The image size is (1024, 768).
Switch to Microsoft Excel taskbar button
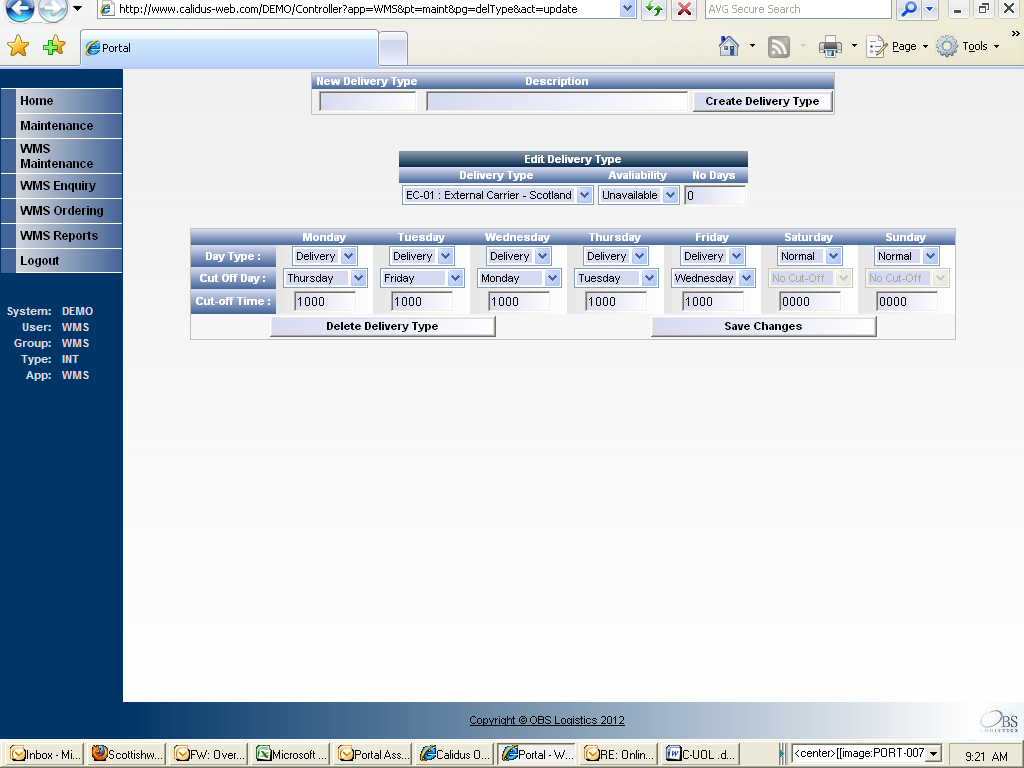(x=292, y=754)
